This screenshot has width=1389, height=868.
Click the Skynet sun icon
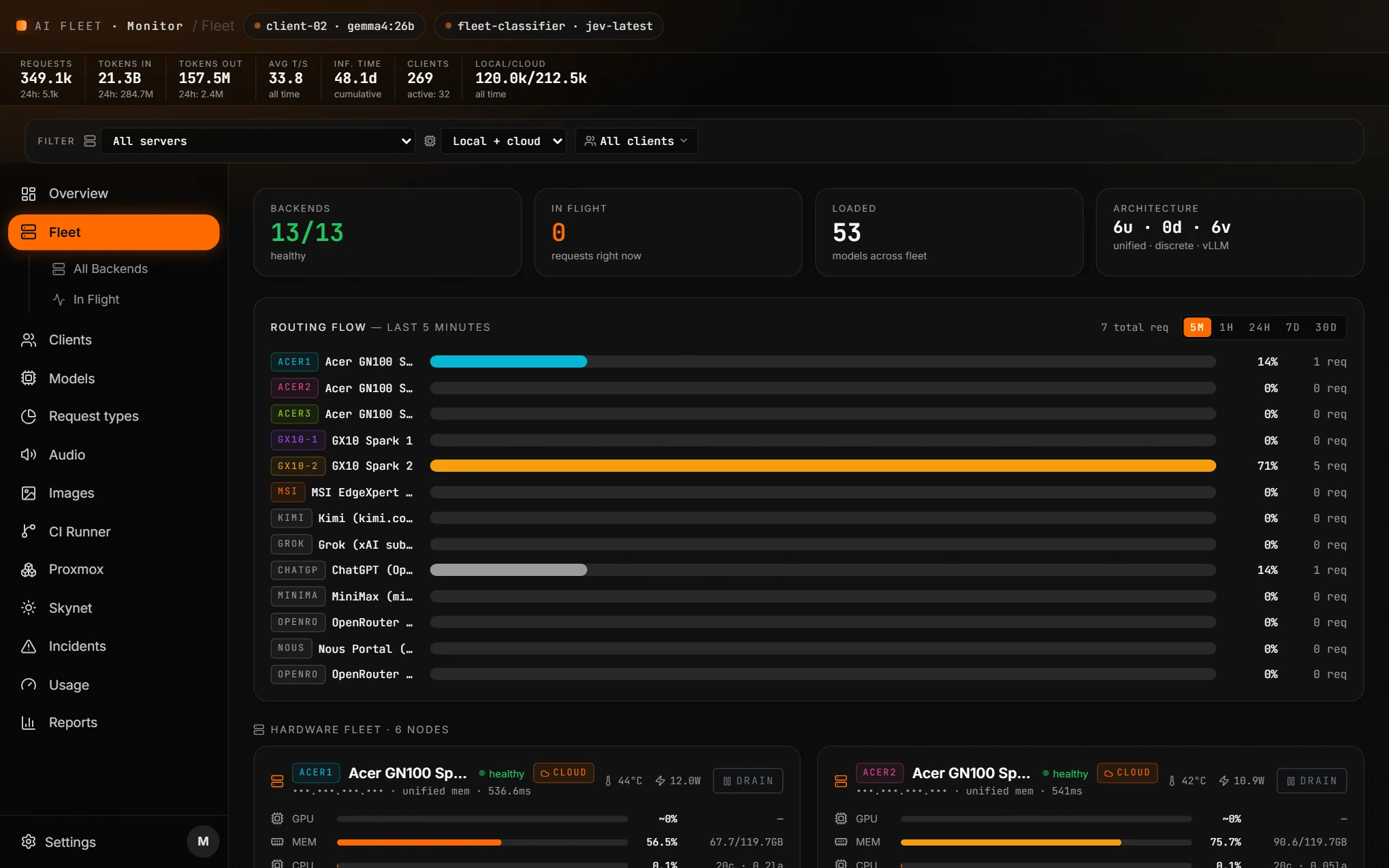(29, 608)
